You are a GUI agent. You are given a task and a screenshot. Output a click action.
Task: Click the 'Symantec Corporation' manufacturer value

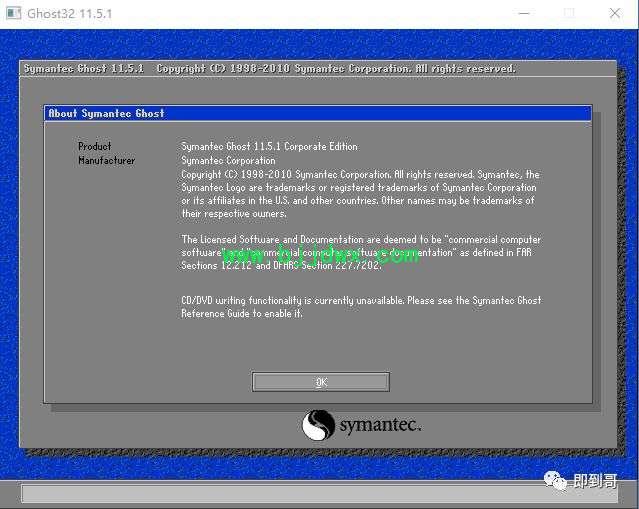tap(228, 161)
